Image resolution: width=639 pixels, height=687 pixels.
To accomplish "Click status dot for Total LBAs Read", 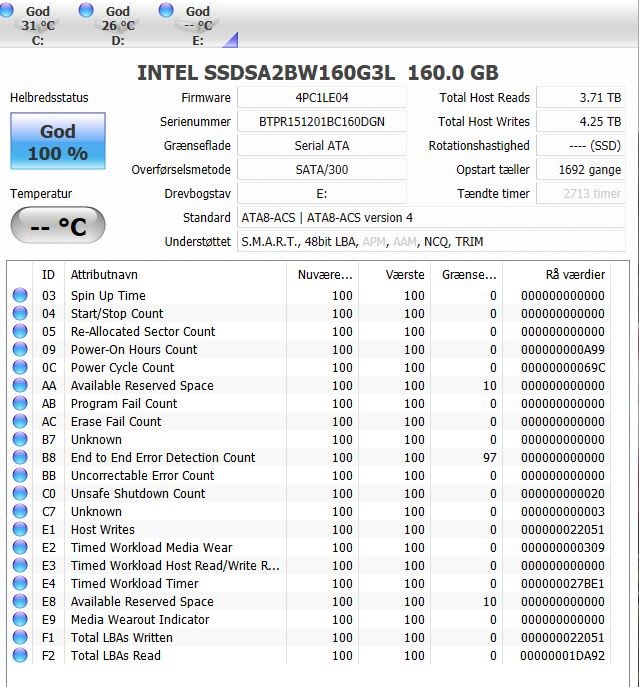I will click(20, 655).
